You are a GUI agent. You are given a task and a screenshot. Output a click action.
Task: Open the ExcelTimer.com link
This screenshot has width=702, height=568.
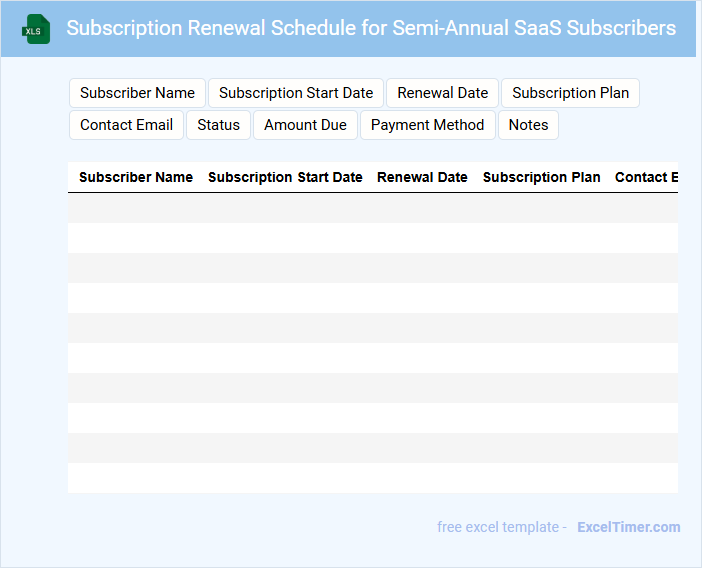(628, 527)
